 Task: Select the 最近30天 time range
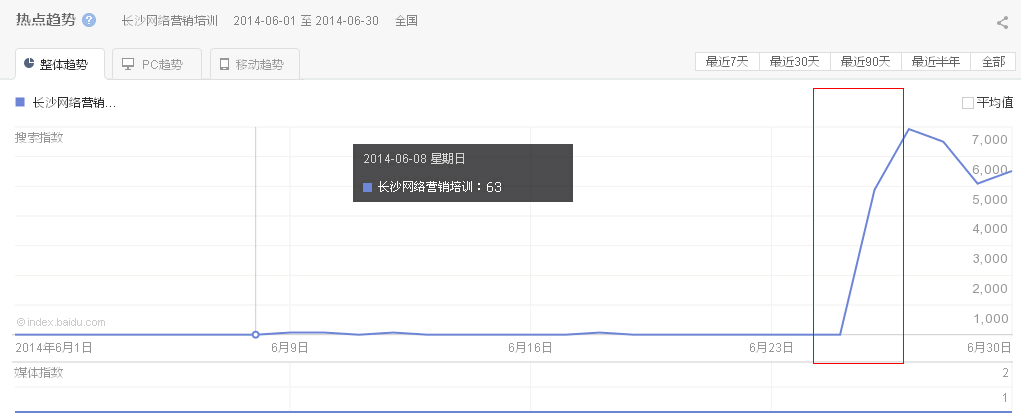pyautogui.click(x=794, y=62)
